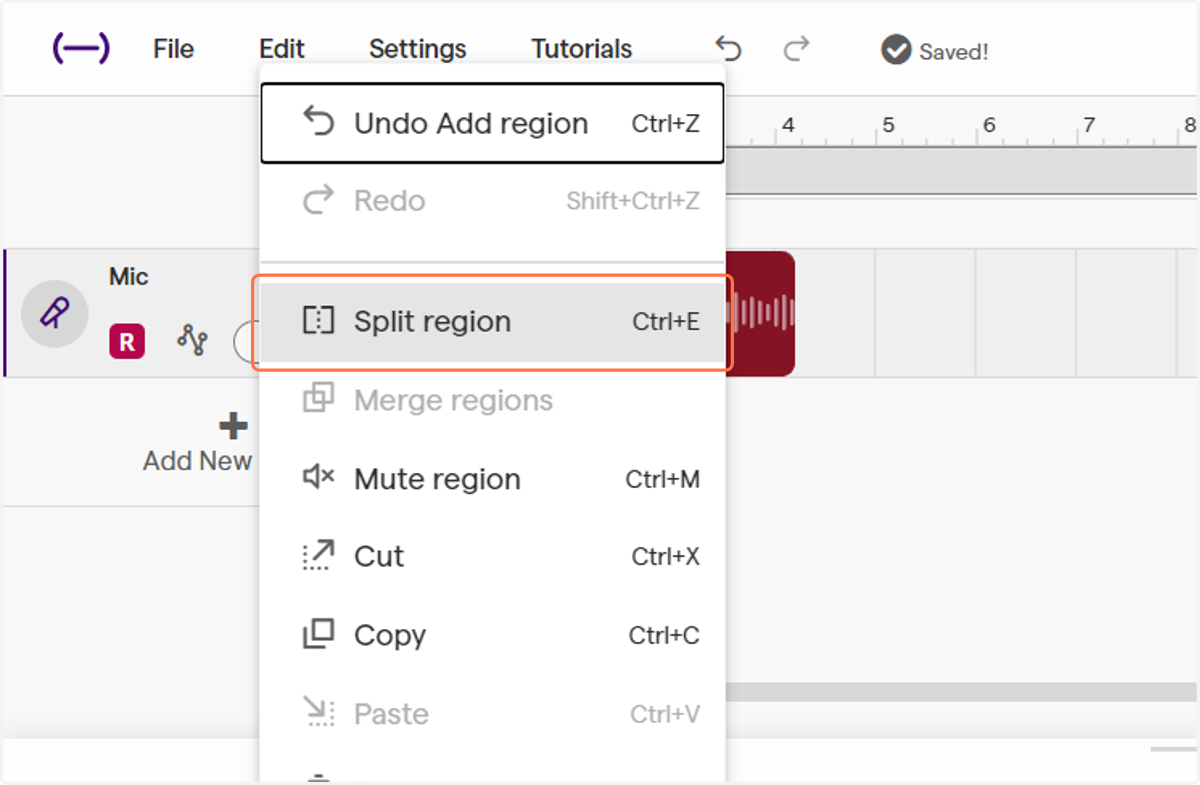
Task: Select the red audio region on timeline
Action: pos(760,313)
